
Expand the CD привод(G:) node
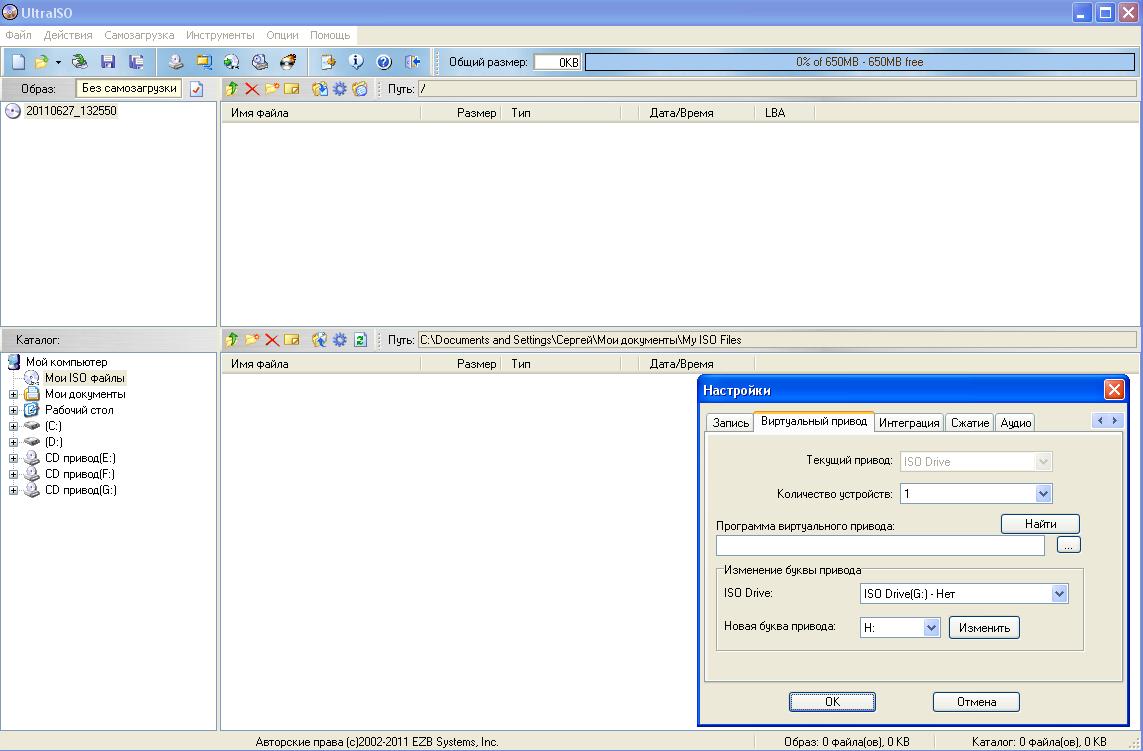pos(13,491)
